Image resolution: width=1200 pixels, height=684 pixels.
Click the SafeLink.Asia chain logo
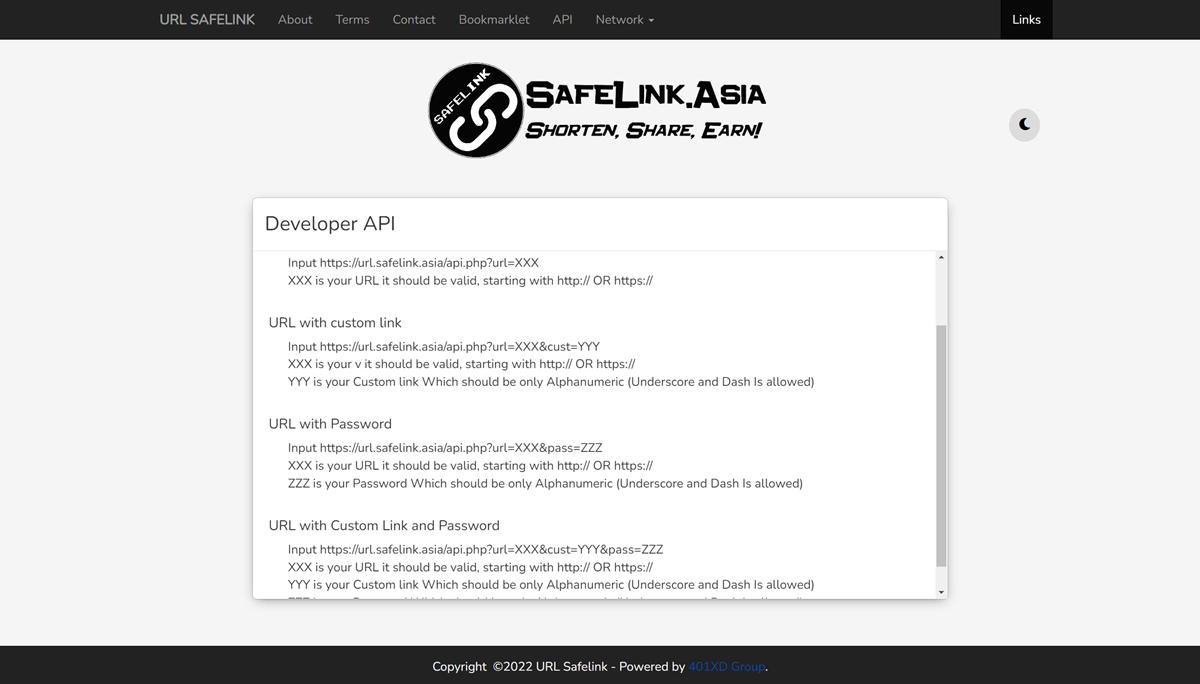[x=597, y=110]
